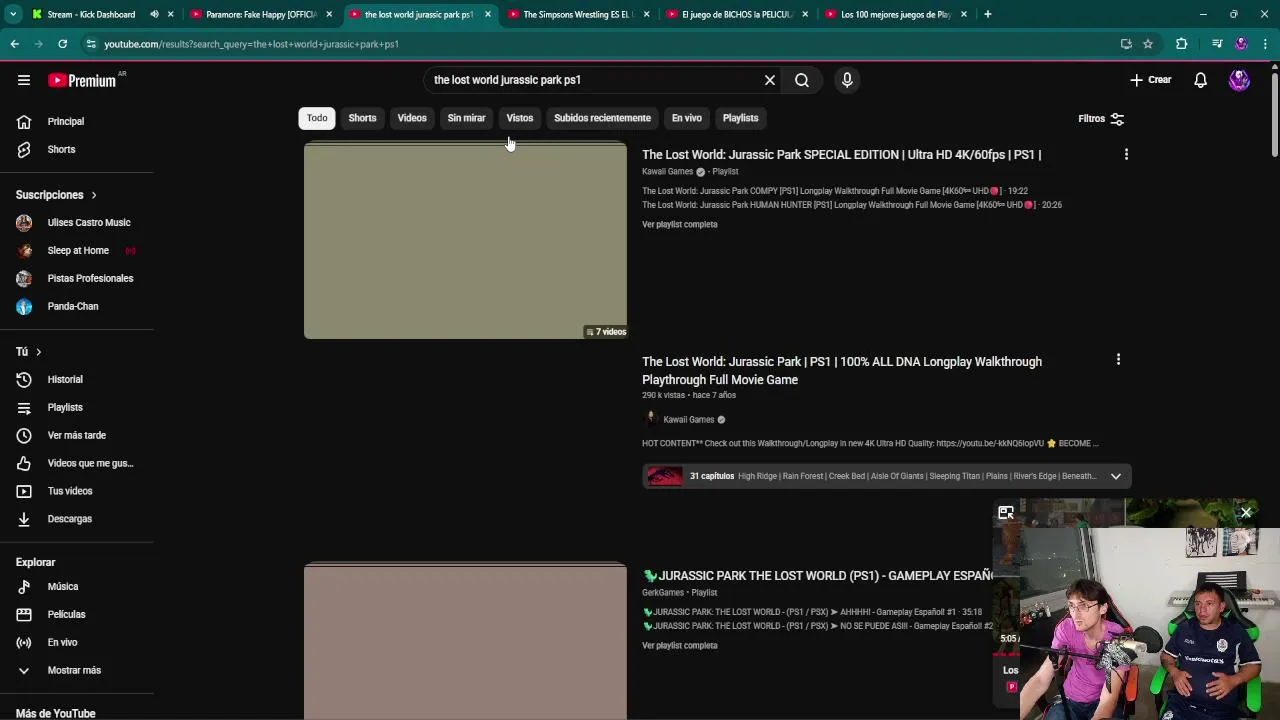Open JURASSIC PARK THE LOST WORLD GAMEPLAY title
The image size is (1280, 720).
818,575
